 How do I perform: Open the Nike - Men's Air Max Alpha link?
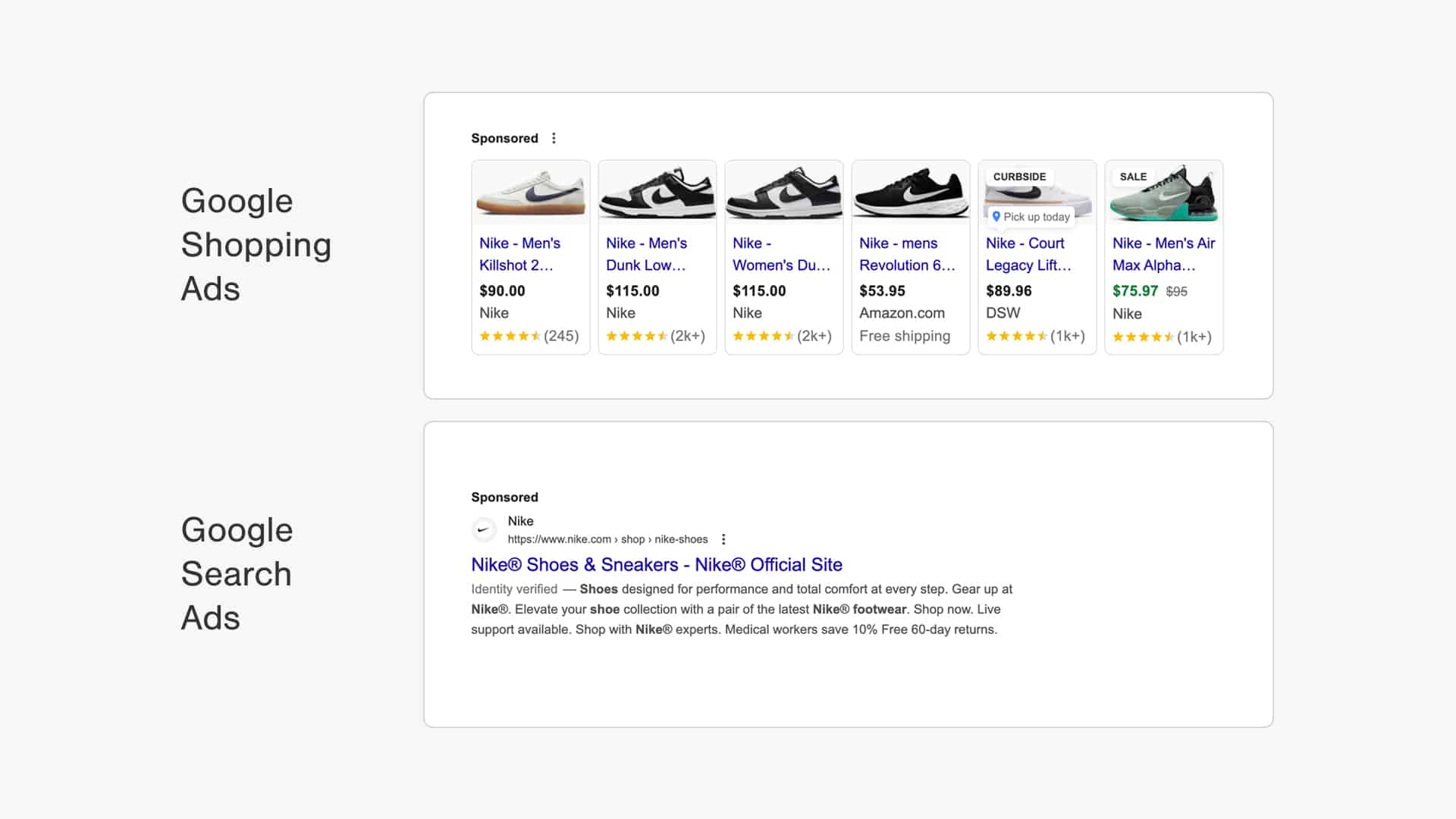(x=1164, y=254)
